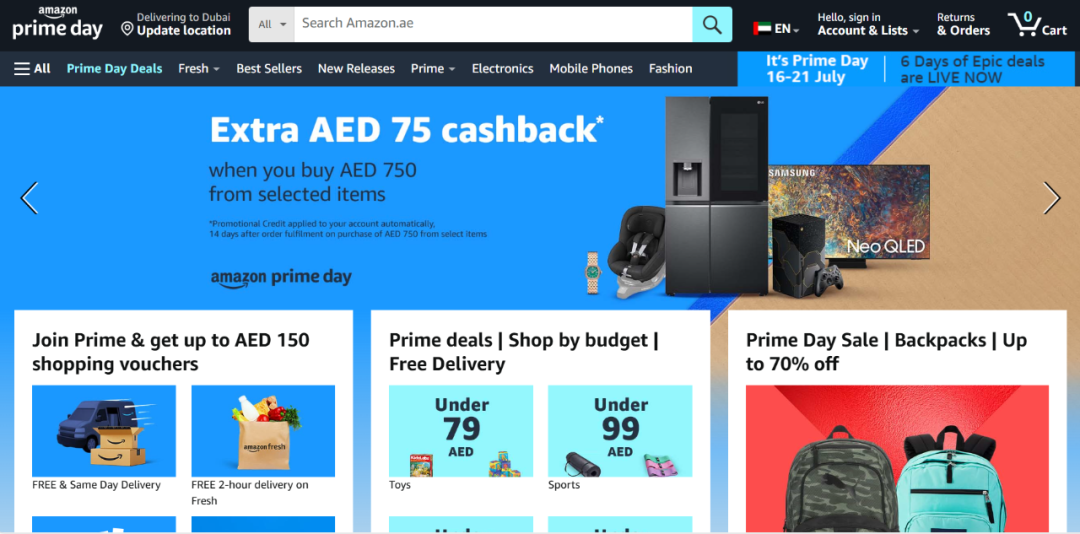The width and height of the screenshot is (1080, 534).
Task: Click the UAE flag language icon
Action: [762, 29]
